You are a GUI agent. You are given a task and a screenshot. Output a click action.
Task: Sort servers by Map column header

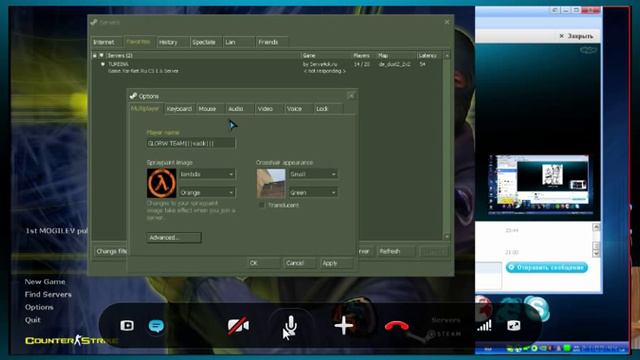(396, 56)
